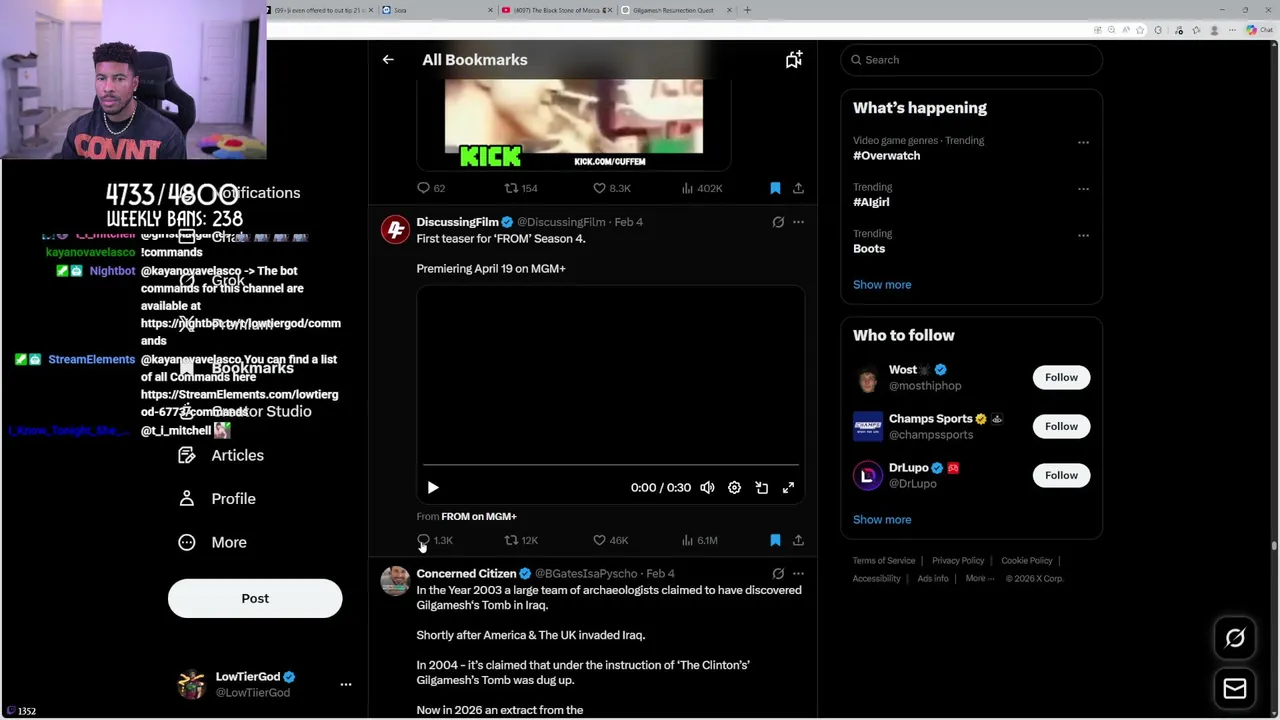
Task: Reply to the KICK video post
Action: pos(431,188)
